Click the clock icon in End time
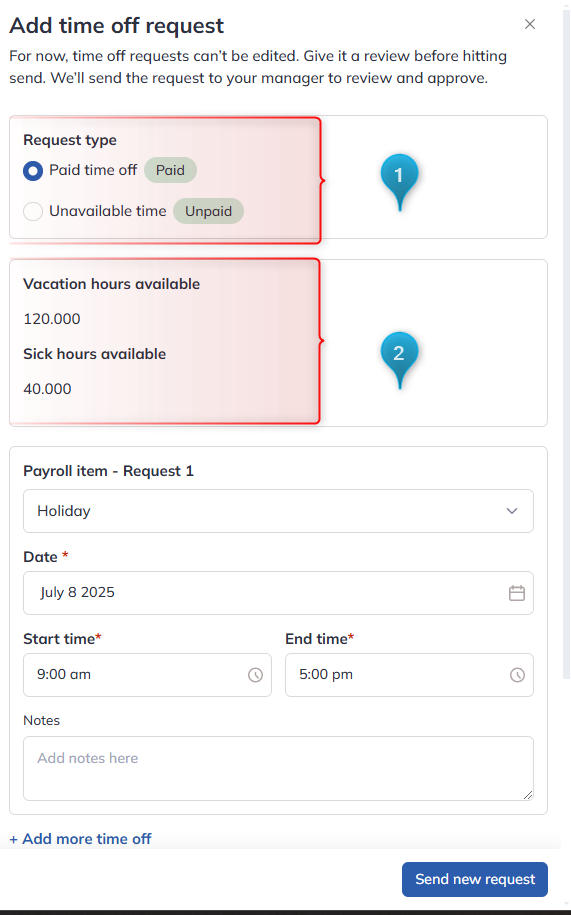This screenshot has height=915, width=571. 517,675
